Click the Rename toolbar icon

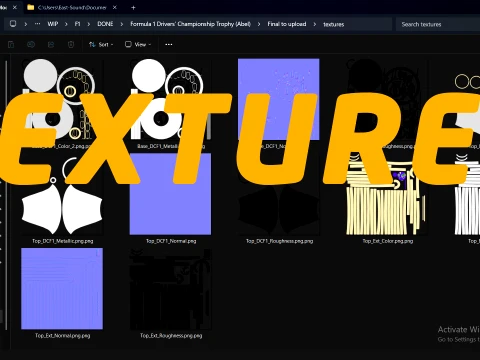click(x=31, y=44)
